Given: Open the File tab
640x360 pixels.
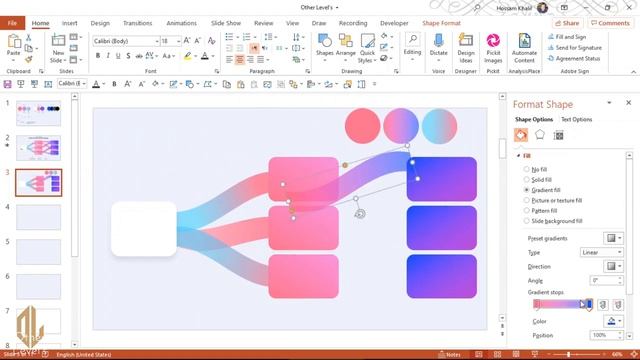Looking at the screenshot, I should [12, 23].
